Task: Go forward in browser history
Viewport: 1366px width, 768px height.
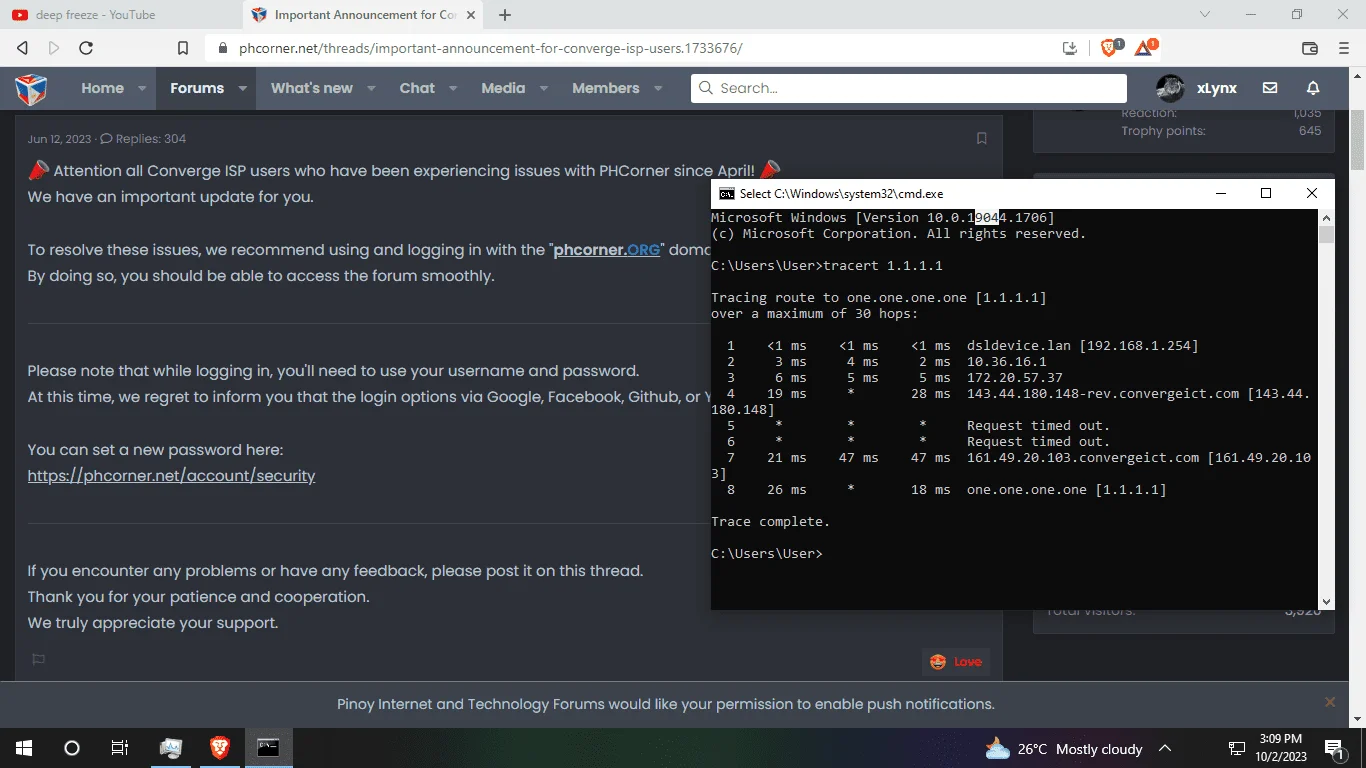Action: [54, 48]
